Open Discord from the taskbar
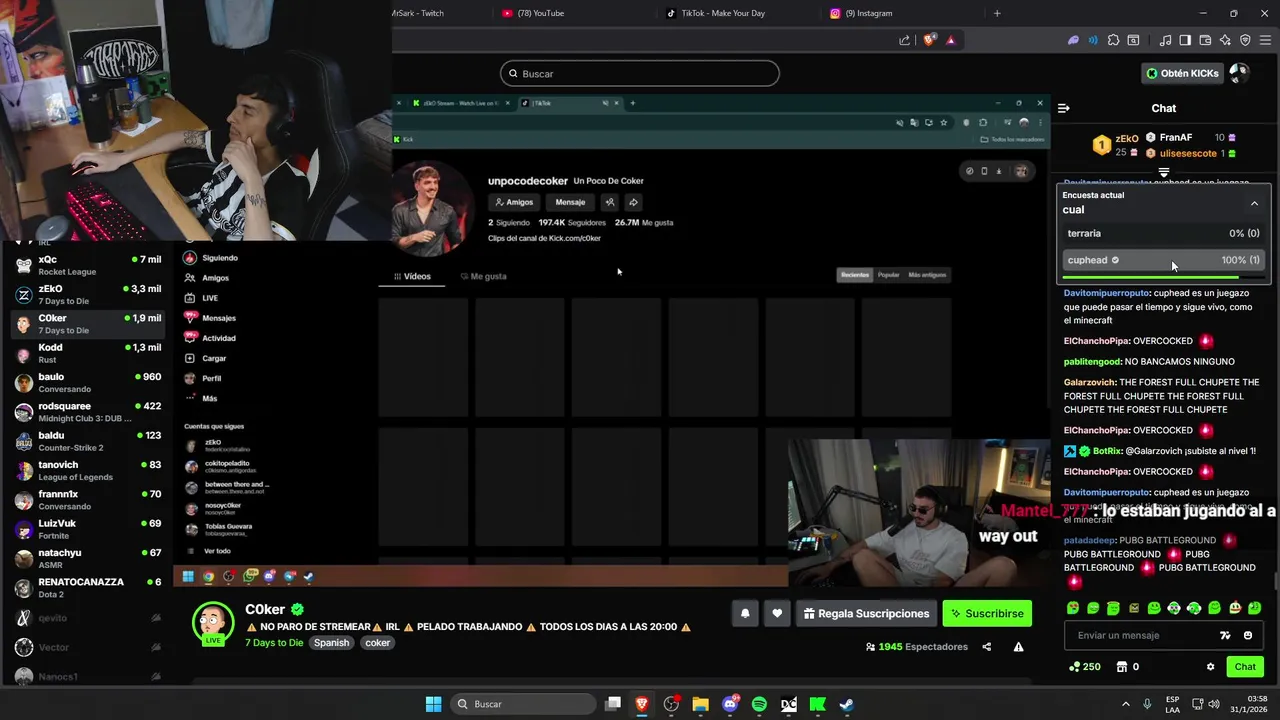 (x=730, y=704)
